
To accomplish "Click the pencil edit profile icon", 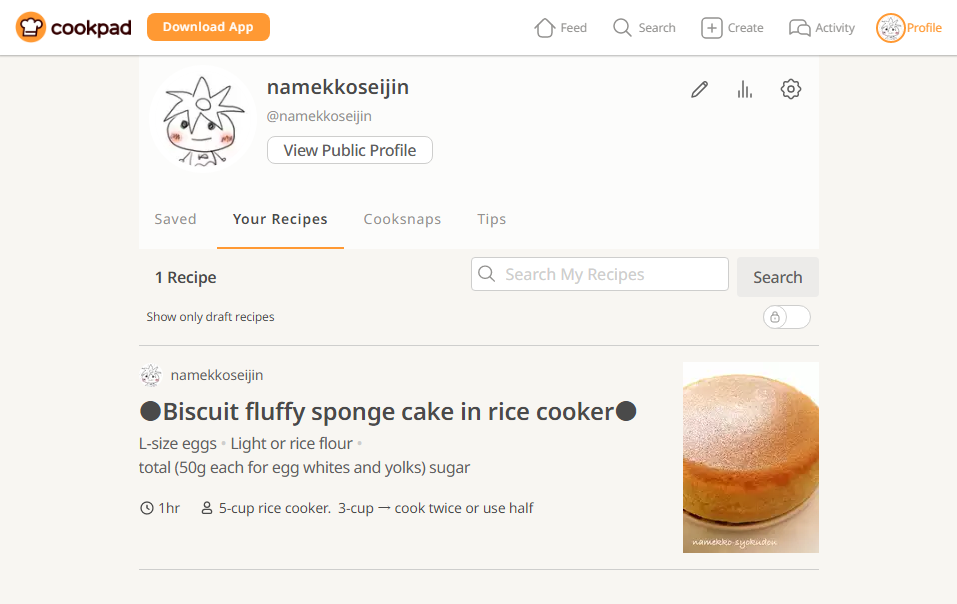I will click(699, 90).
